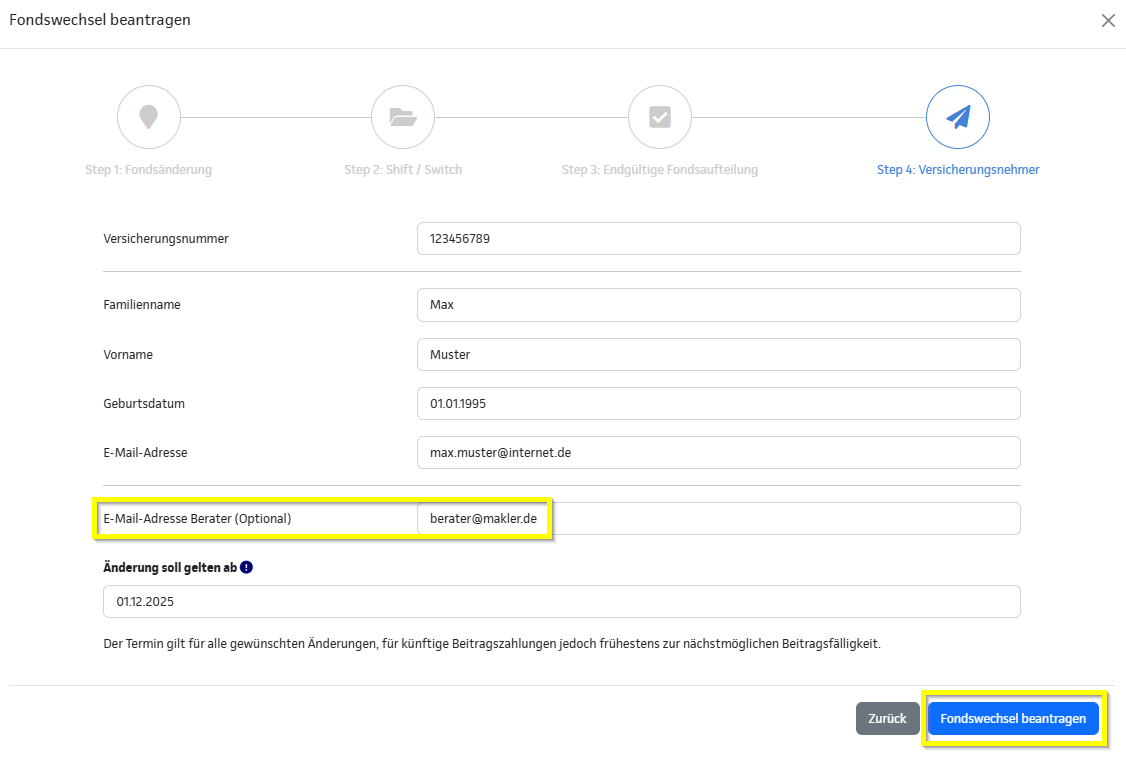Submit with the blue Fondswechsel beantragen button
This screenshot has width=1126, height=760.
[1013, 719]
